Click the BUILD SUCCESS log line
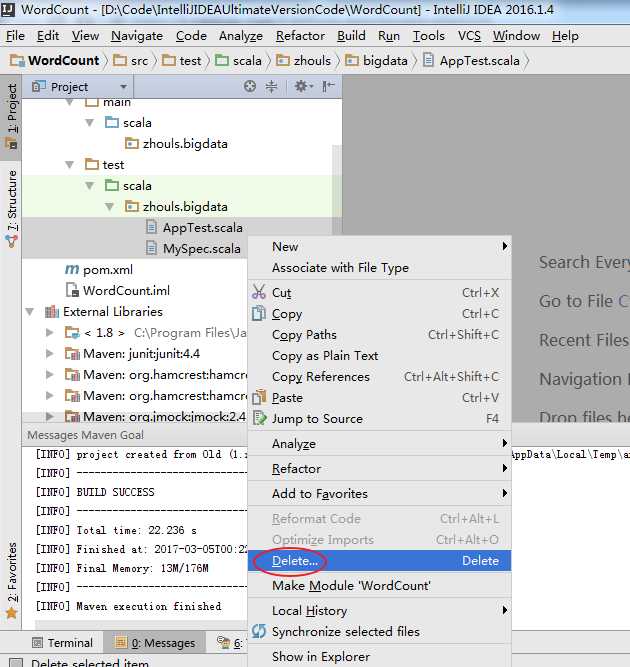Screen dimensions: 630x667 point(115,492)
